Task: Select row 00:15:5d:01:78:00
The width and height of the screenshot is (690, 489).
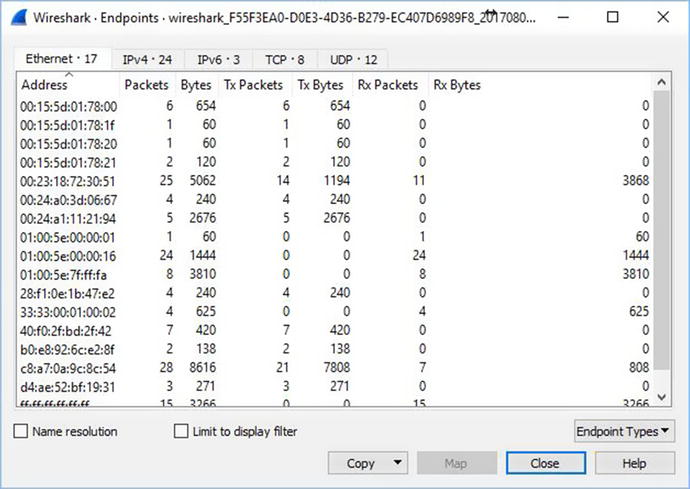Action: coord(334,106)
